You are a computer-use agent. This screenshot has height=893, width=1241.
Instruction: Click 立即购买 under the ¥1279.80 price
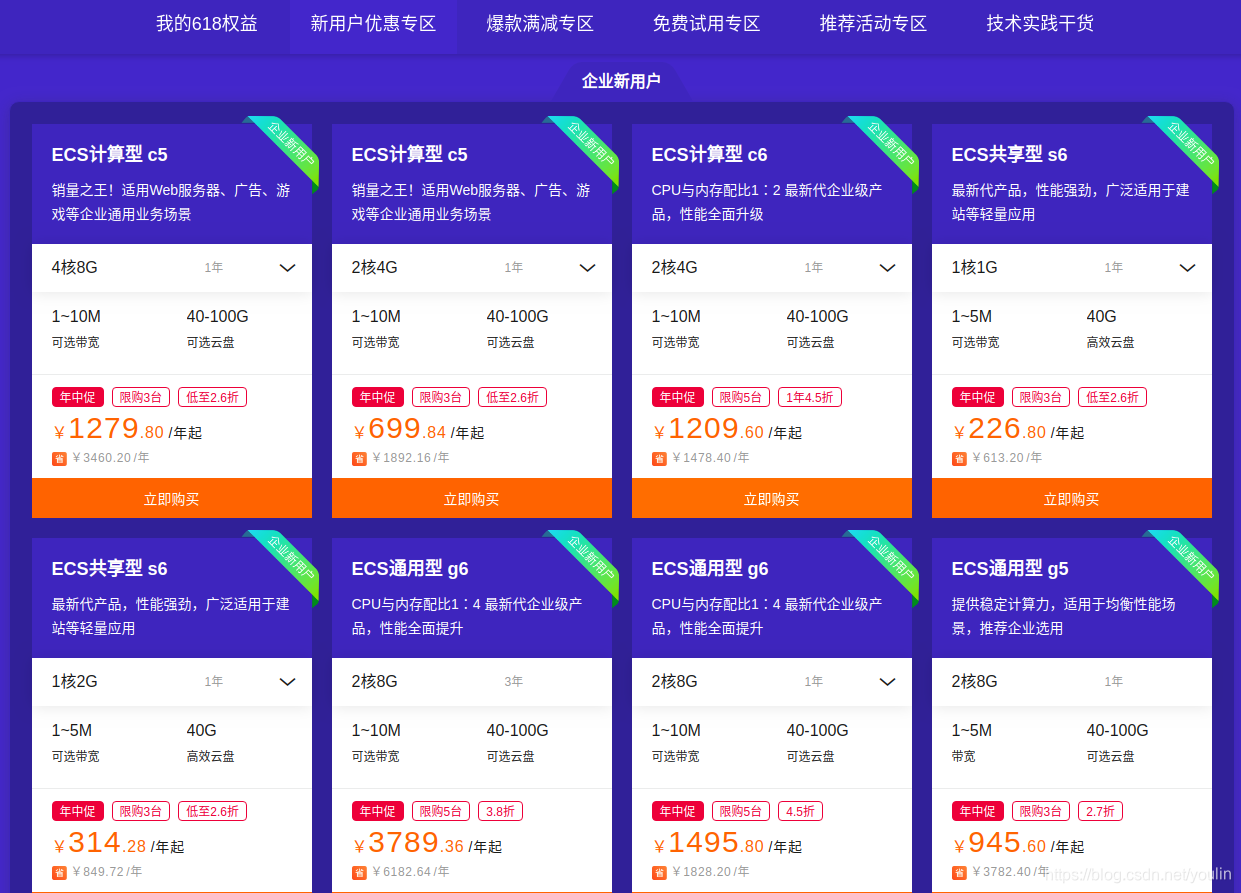point(172,498)
